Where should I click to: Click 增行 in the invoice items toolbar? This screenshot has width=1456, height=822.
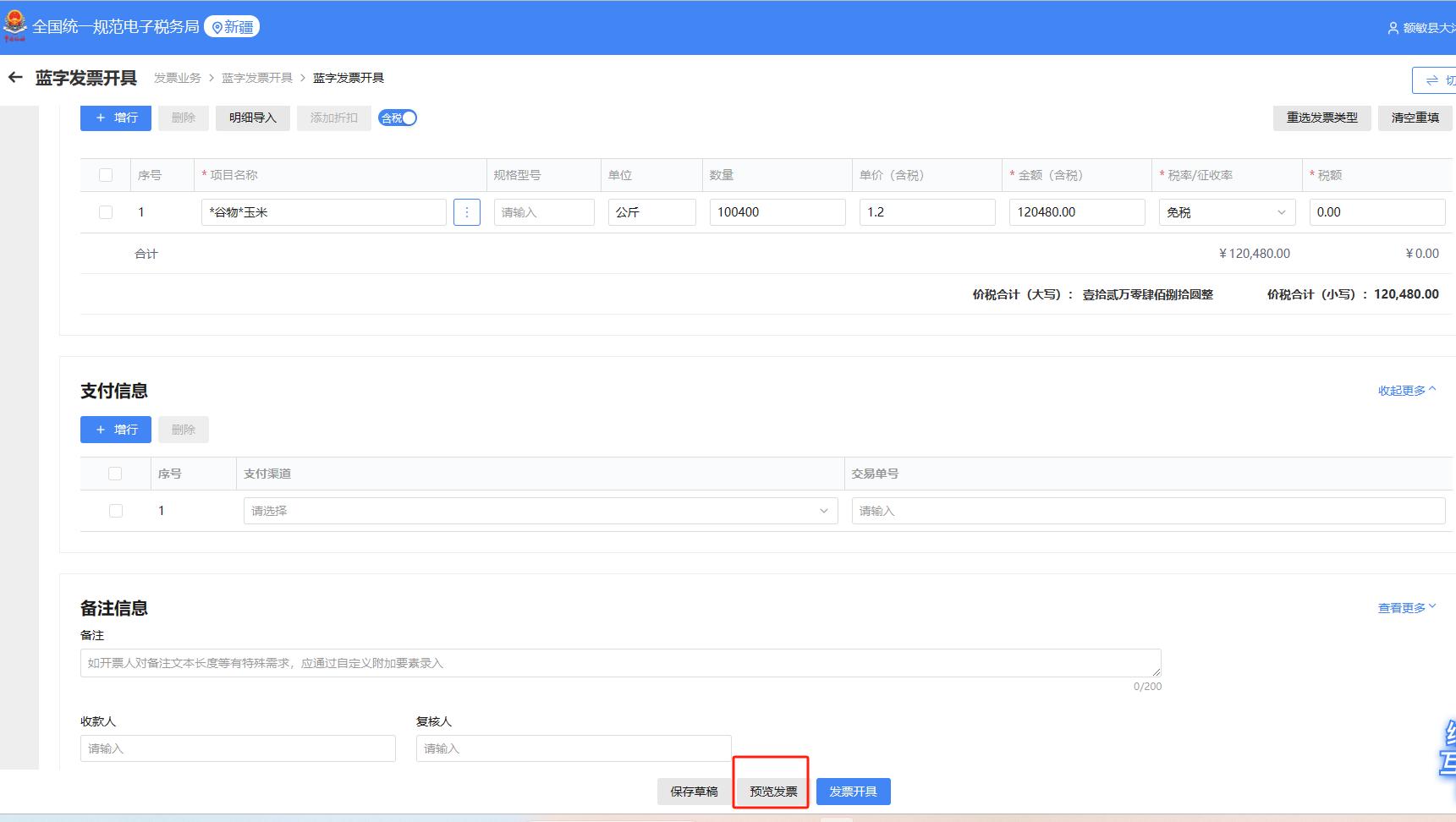point(116,118)
